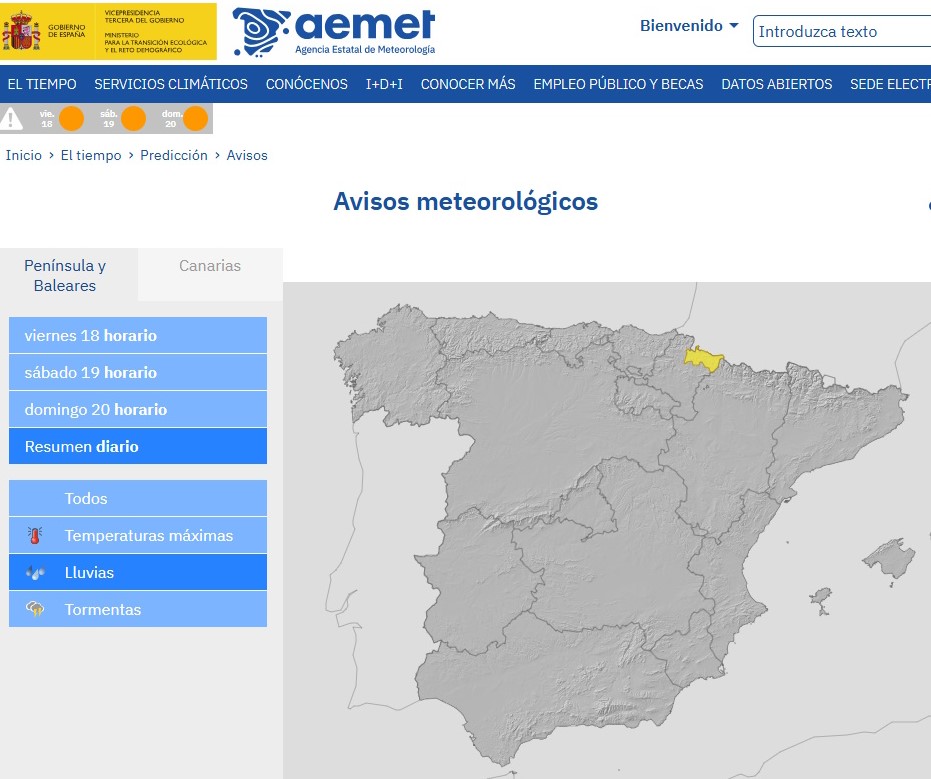
Task: Go to the Predicción breadcrumb link
Action: (174, 156)
